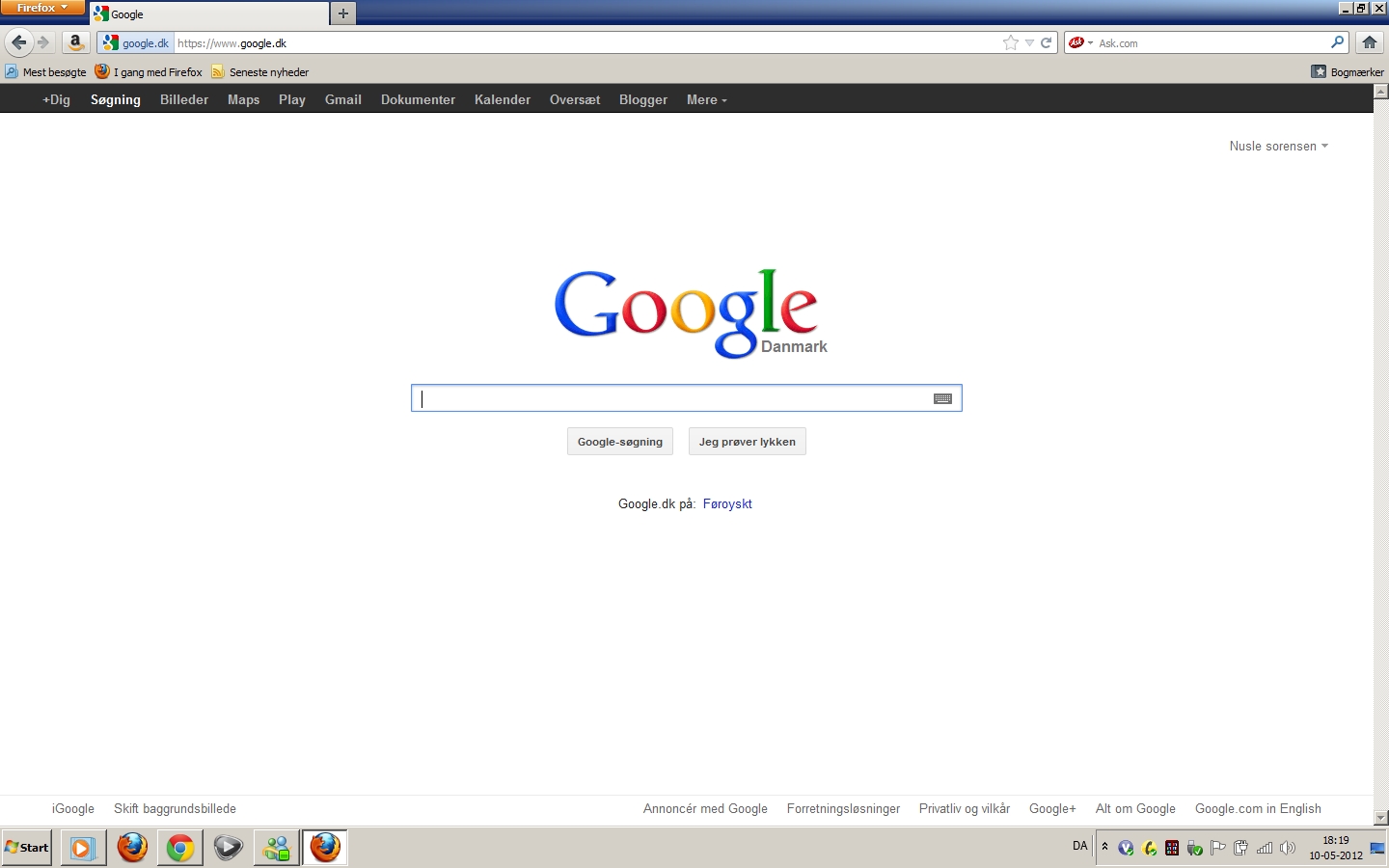Image resolution: width=1389 pixels, height=868 pixels.
Task: Open the iGoogle footer link
Action: pos(73,808)
